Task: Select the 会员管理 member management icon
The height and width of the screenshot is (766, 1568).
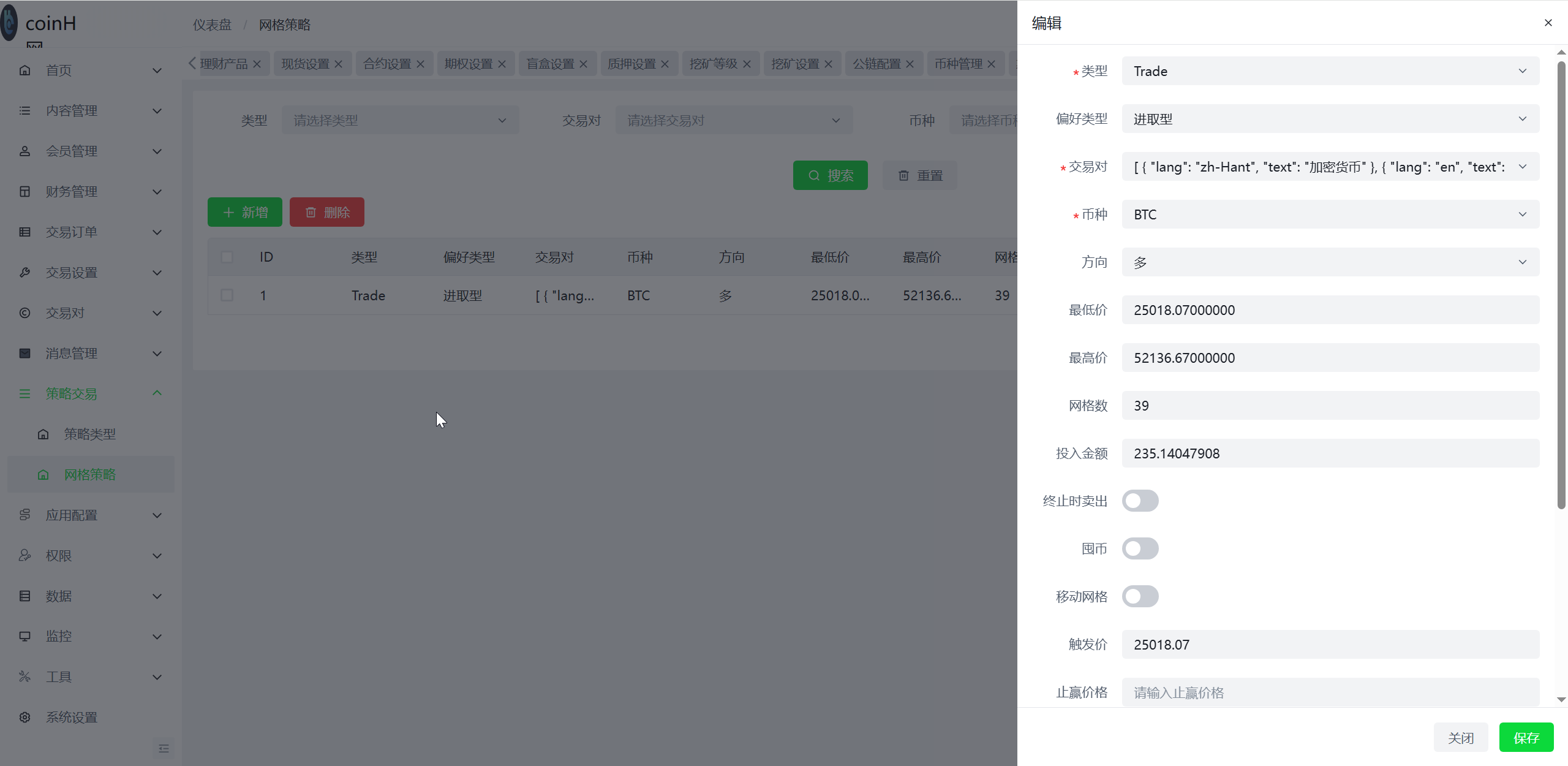Action: point(24,151)
